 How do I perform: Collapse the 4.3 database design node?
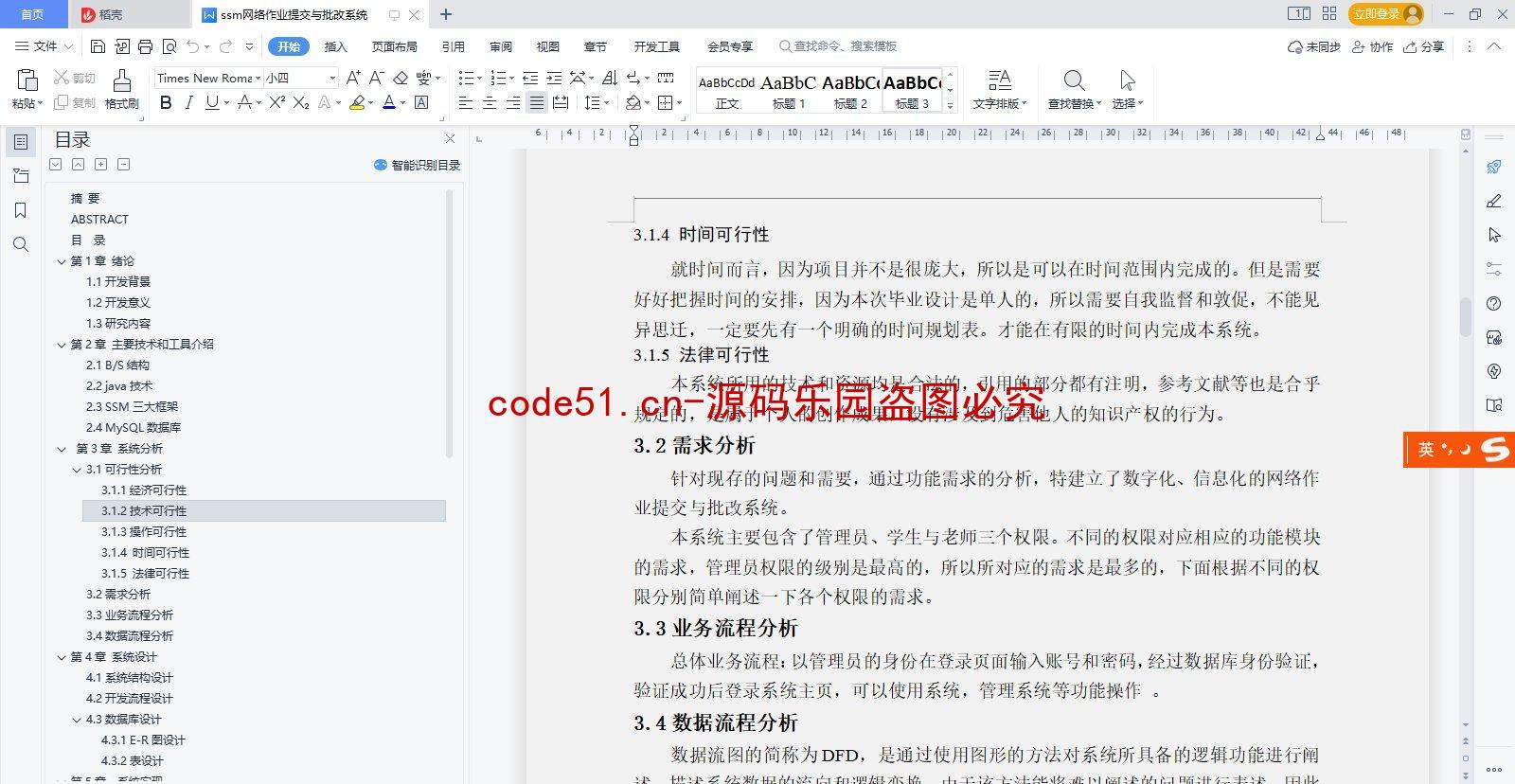coord(77,720)
